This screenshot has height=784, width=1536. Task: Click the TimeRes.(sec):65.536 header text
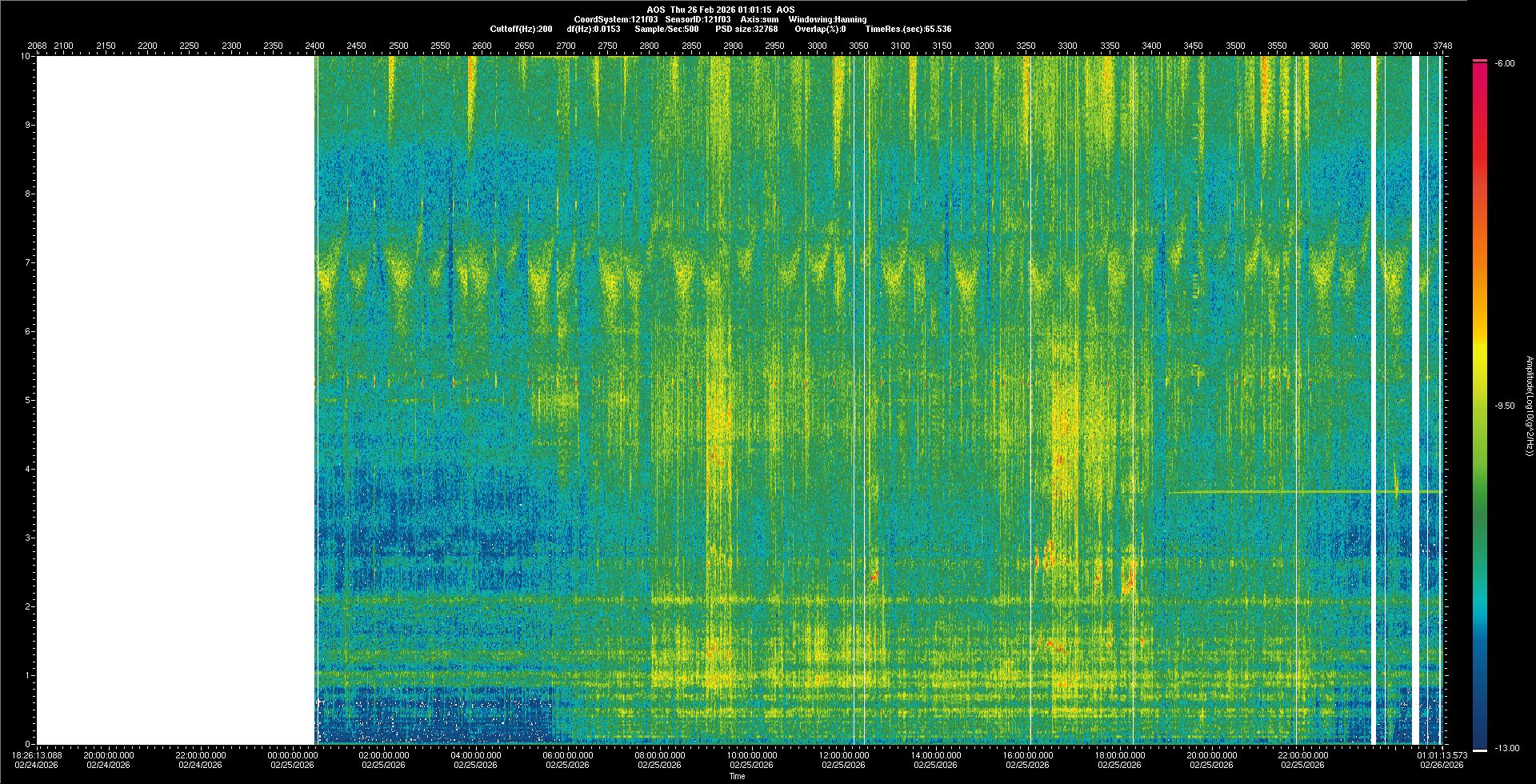908,29
